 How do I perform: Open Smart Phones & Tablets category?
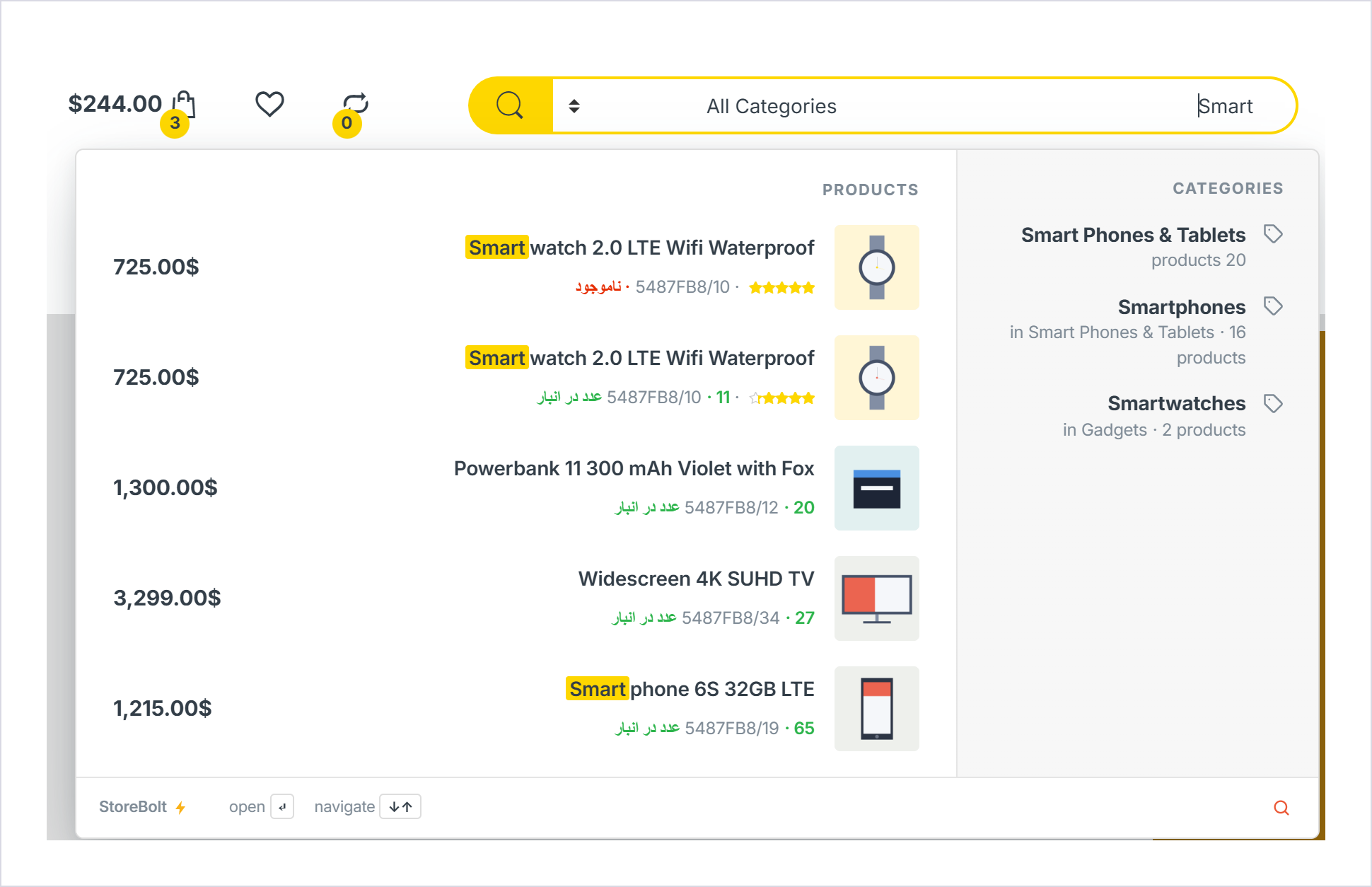tap(1132, 247)
